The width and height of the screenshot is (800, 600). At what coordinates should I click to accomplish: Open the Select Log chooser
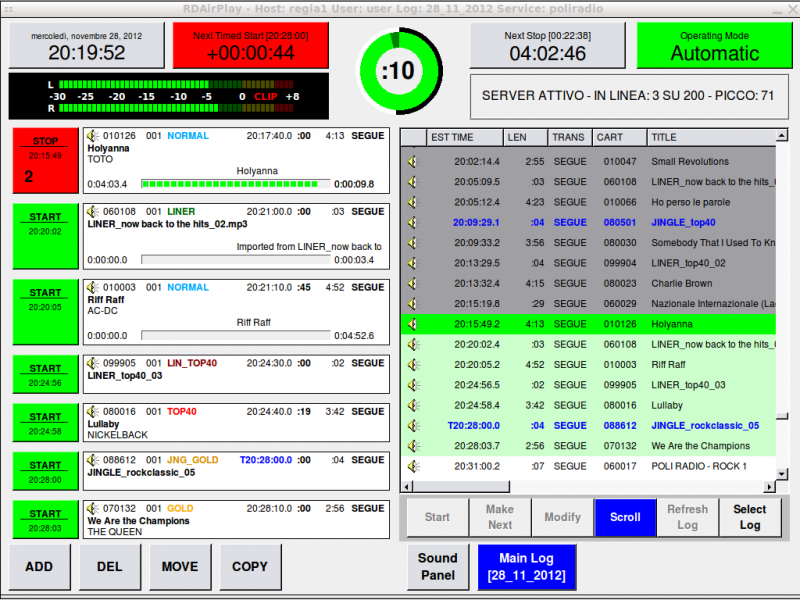click(x=749, y=517)
